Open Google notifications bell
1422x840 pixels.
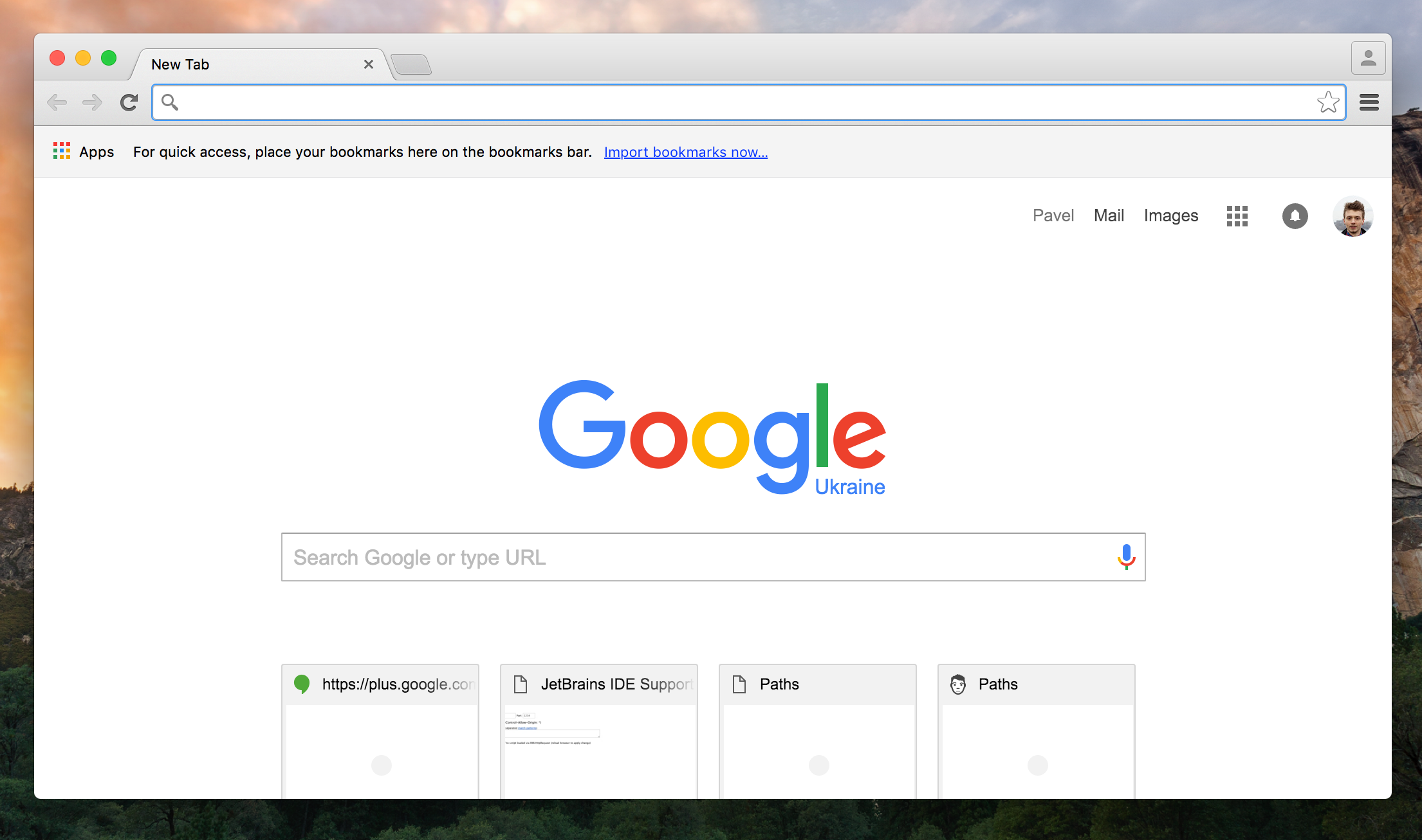[1295, 216]
